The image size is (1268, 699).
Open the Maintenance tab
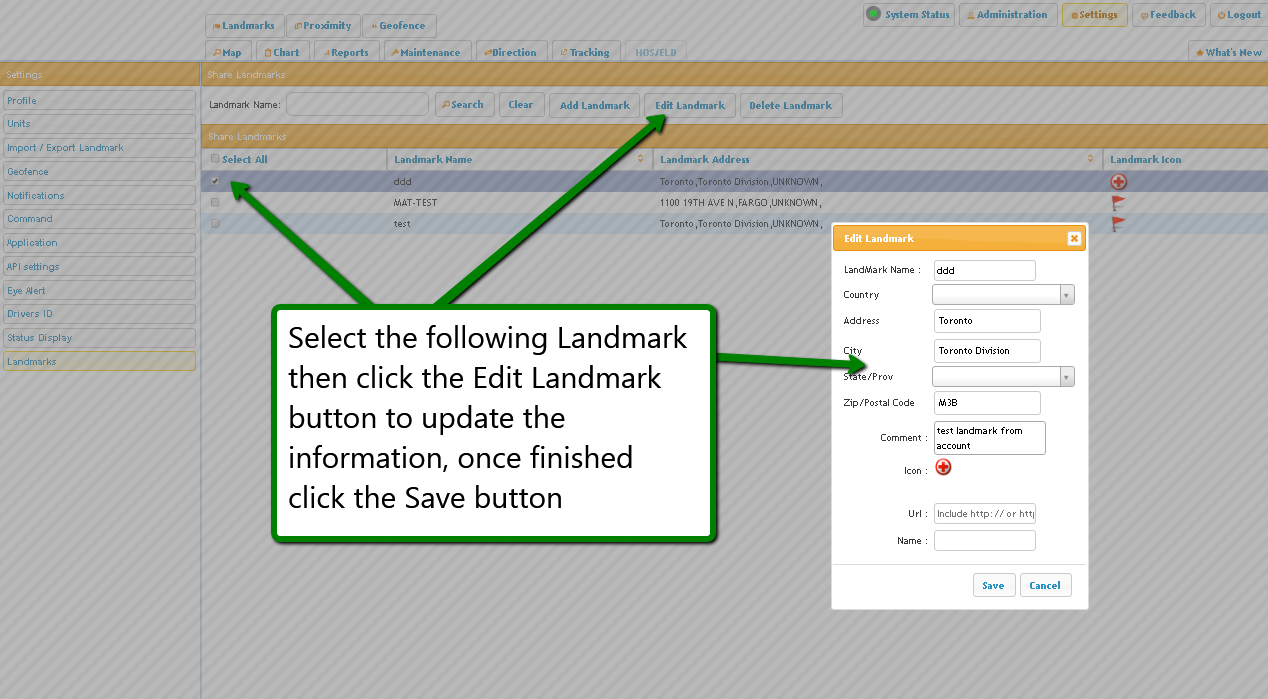pyautogui.click(x=424, y=52)
